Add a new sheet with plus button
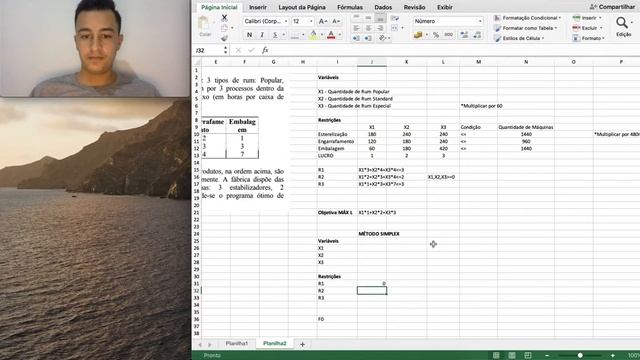Viewport: 640px width, 360px height. pos(302,344)
